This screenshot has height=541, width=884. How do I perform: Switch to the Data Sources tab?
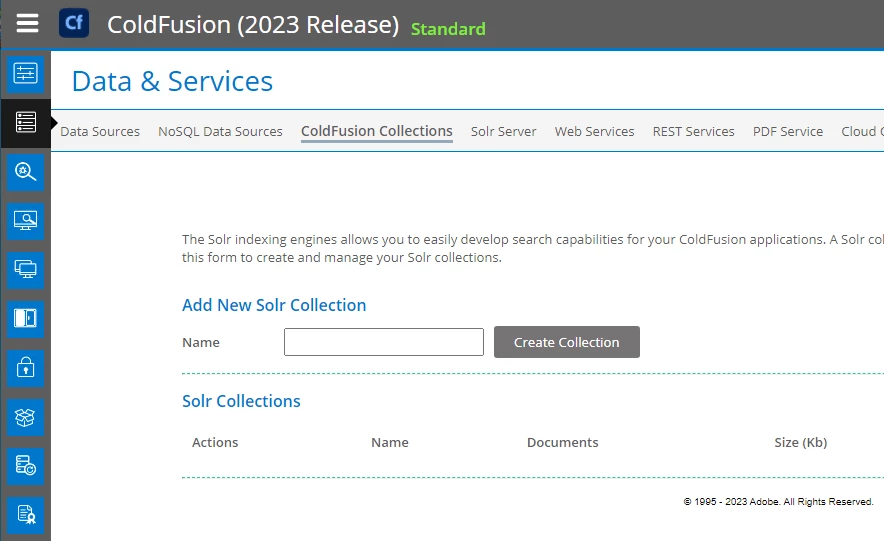pyautogui.click(x=100, y=131)
